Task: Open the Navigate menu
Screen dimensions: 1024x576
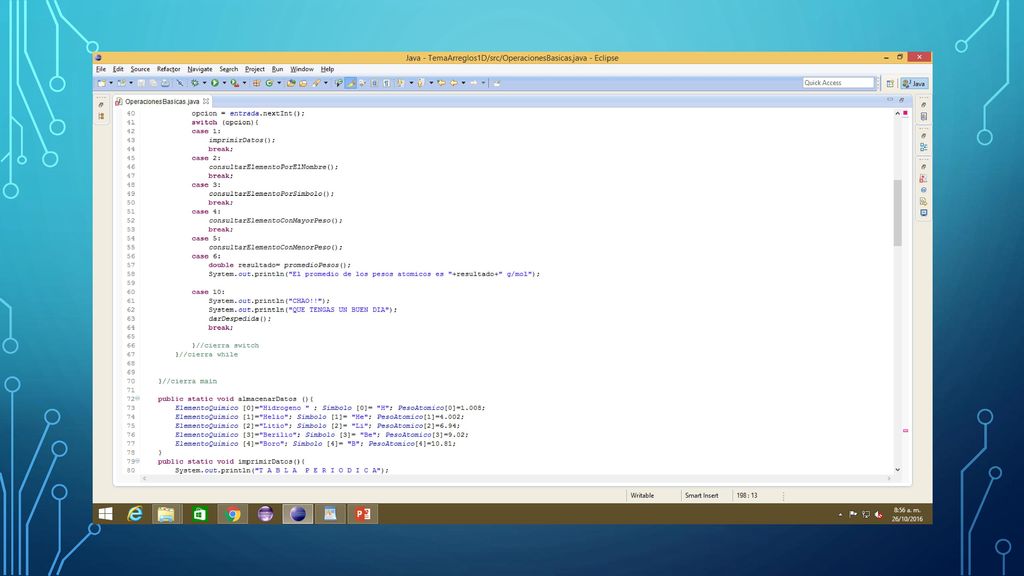Action: (x=200, y=69)
